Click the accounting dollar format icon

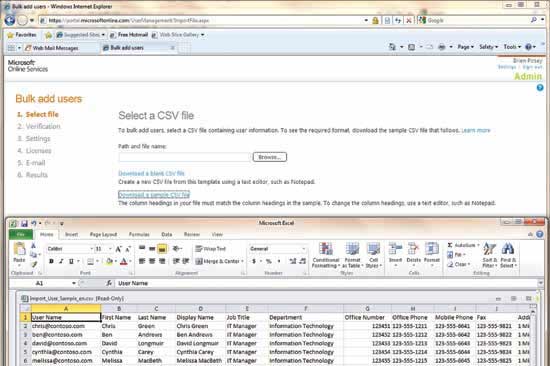point(254,261)
